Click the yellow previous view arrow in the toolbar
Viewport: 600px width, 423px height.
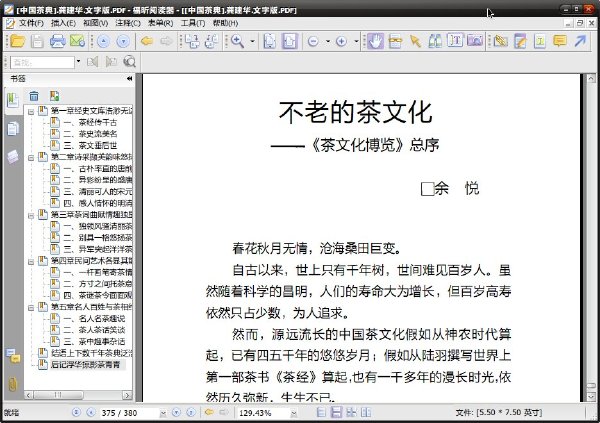(147, 41)
